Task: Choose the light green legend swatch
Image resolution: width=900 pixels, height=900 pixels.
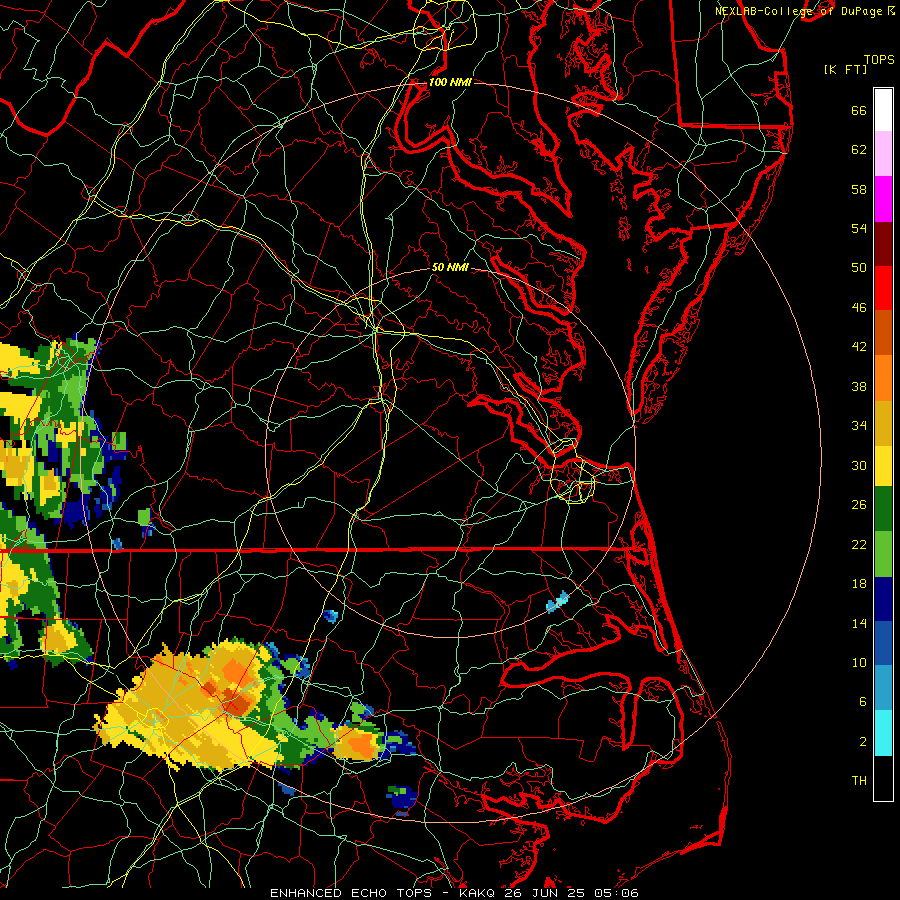Action: point(883,554)
